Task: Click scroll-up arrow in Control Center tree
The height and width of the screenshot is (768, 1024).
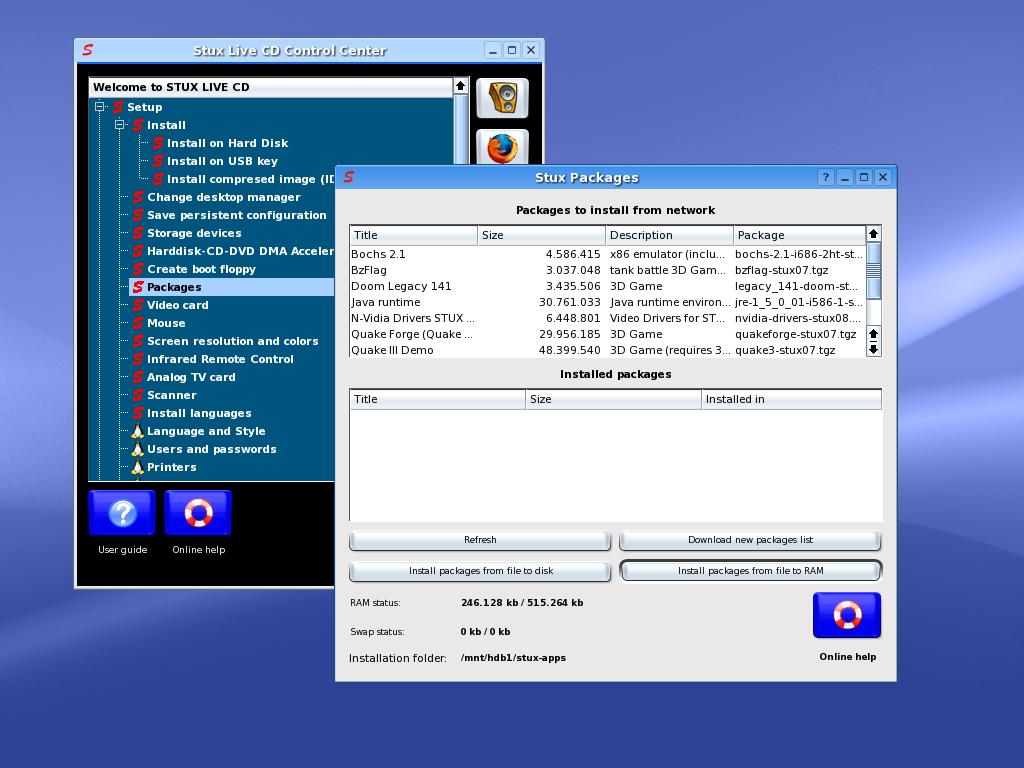Action: pos(460,86)
